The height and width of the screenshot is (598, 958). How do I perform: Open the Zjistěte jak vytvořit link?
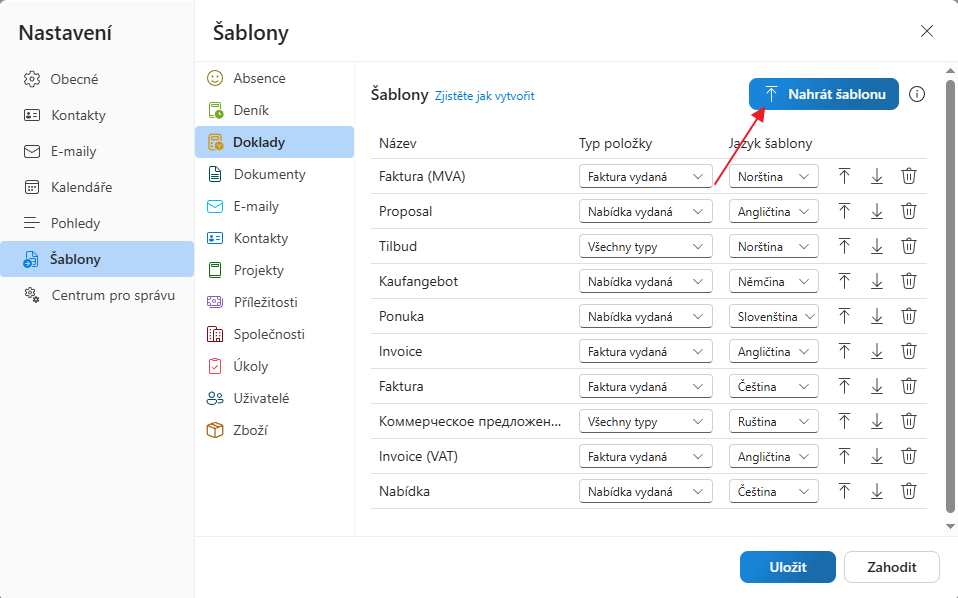click(x=486, y=95)
